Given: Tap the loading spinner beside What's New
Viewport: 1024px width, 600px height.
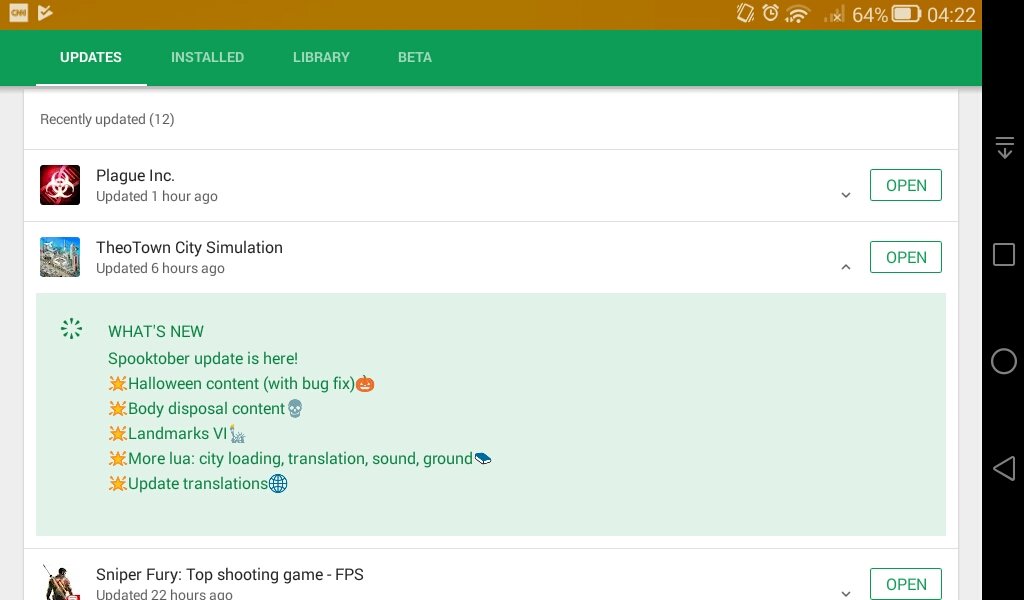Looking at the screenshot, I should 71,328.
